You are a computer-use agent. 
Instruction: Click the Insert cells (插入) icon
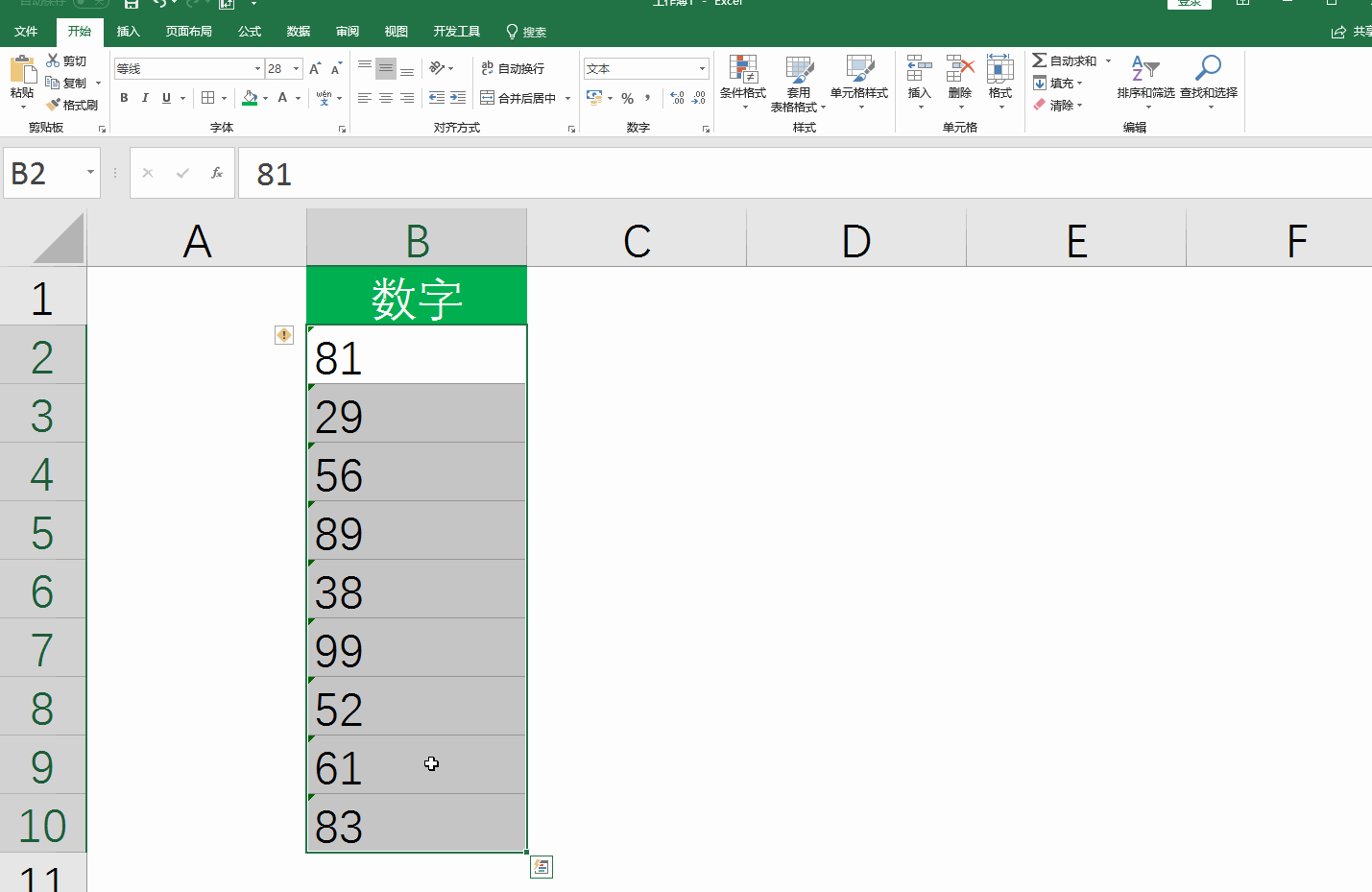coord(919,69)
